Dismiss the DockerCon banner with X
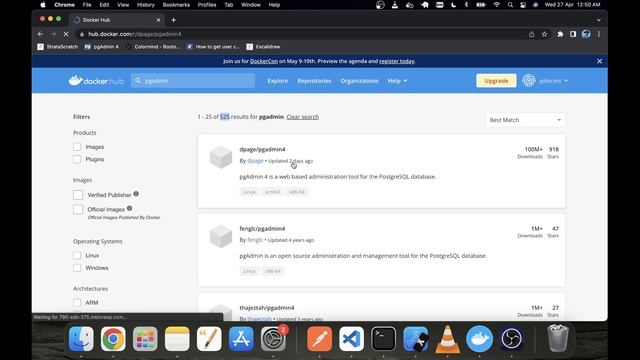Viewport: 640px width, 360px height. coord(599,61)
